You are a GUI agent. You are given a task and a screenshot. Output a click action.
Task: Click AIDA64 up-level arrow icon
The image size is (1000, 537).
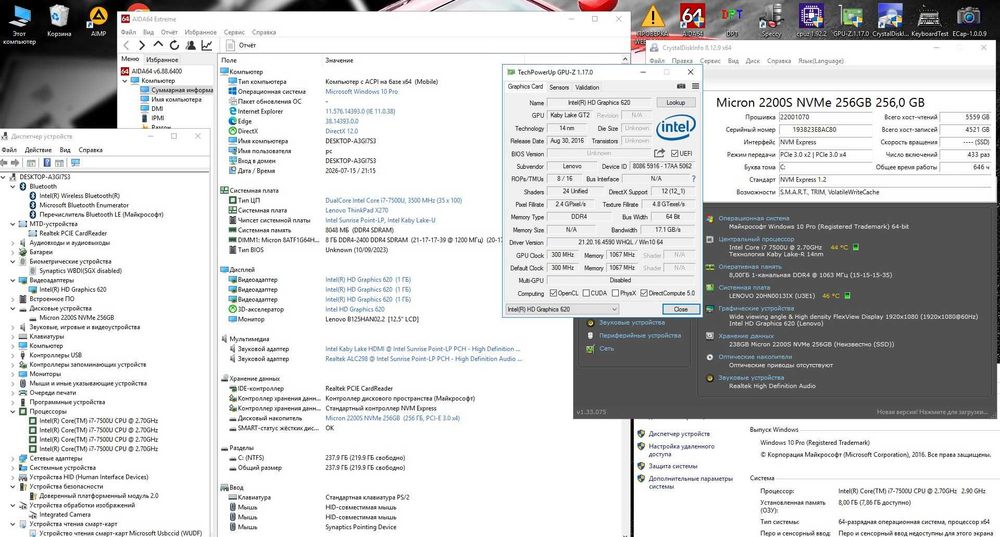[158, 45]
